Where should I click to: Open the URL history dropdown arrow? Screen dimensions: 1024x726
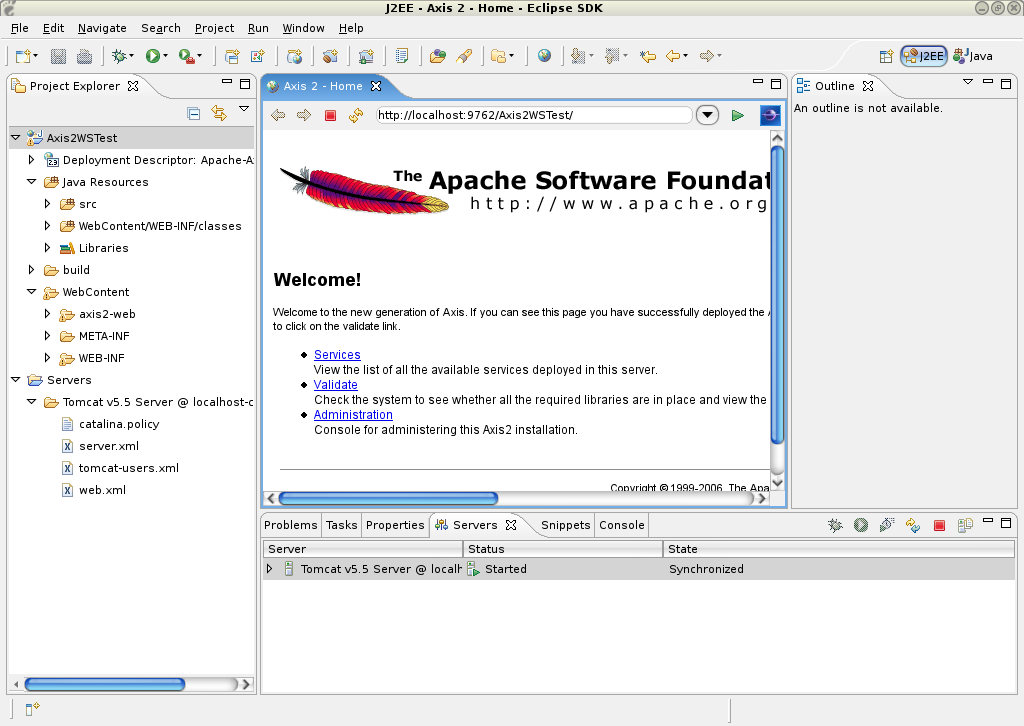(707, 116)
